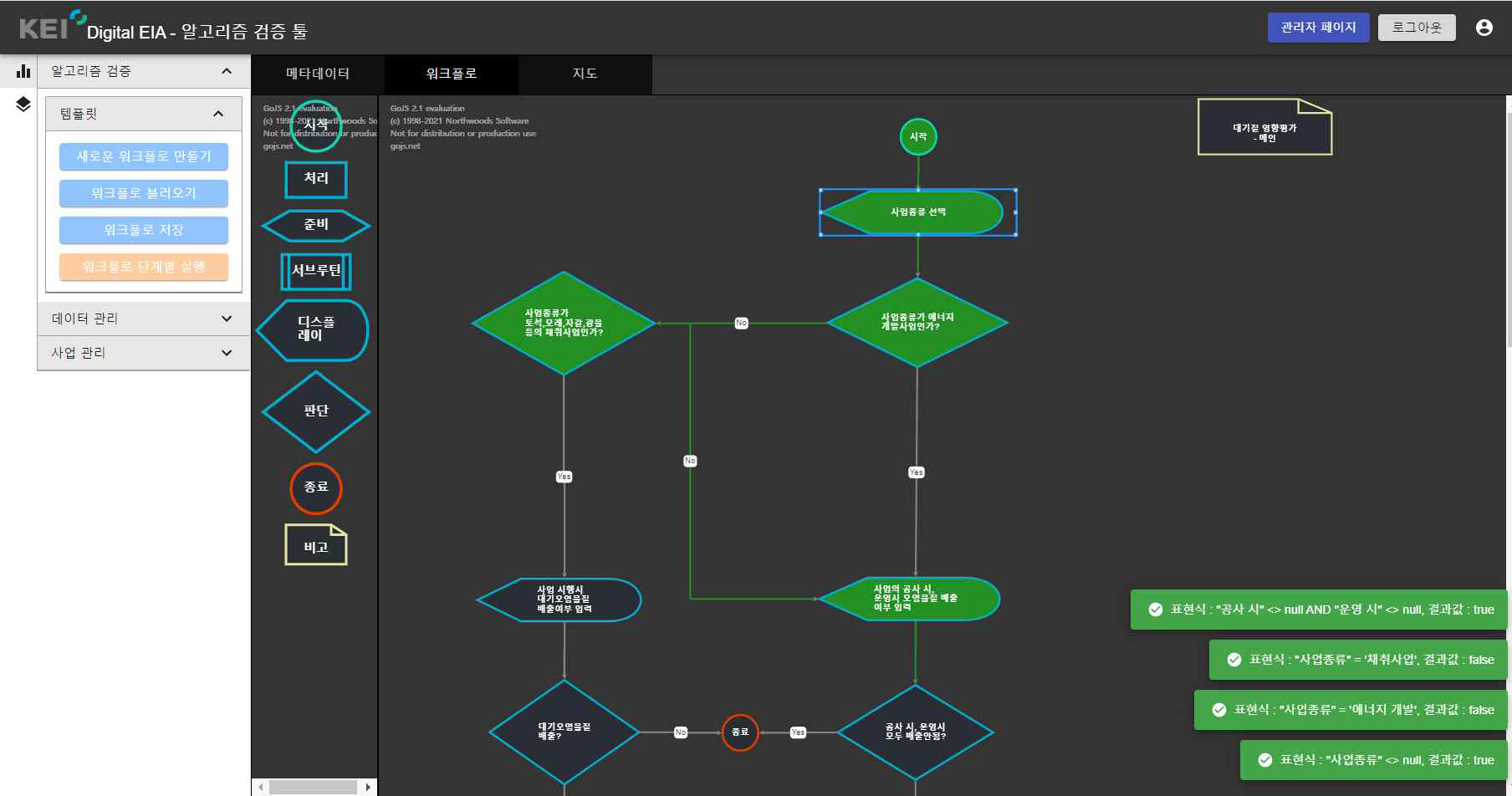Click 워크플로 불러오기 button

[x=144, y=193]
